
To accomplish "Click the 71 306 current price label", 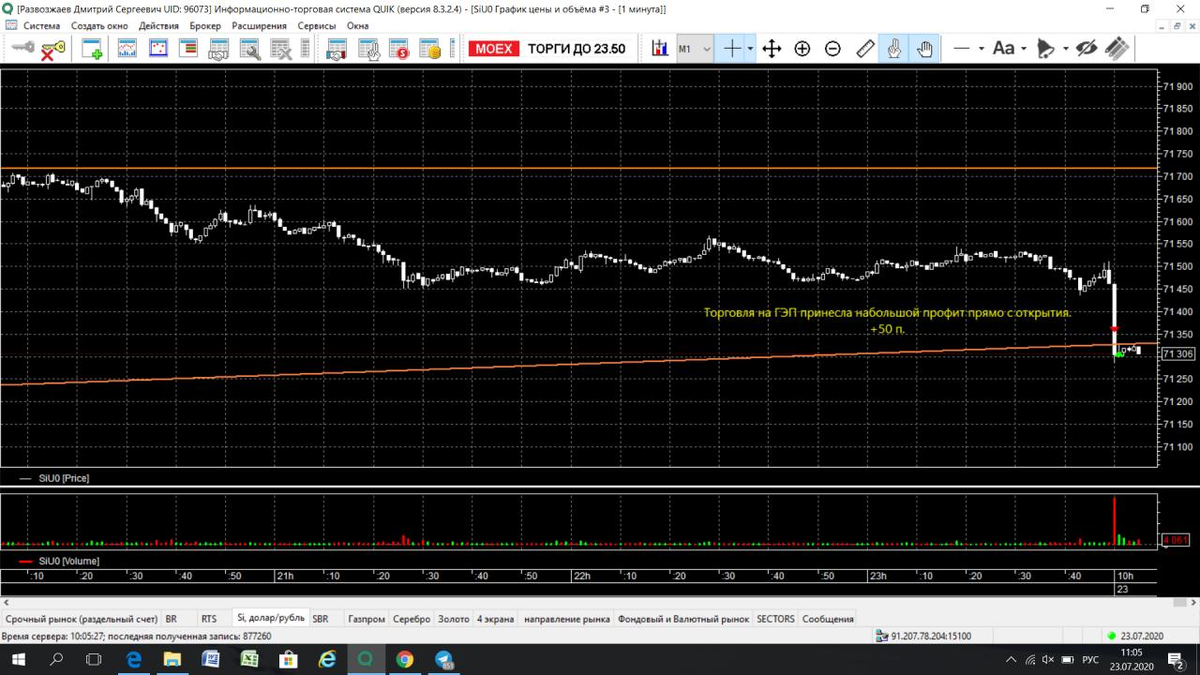I will click(x=1179, y=354).
